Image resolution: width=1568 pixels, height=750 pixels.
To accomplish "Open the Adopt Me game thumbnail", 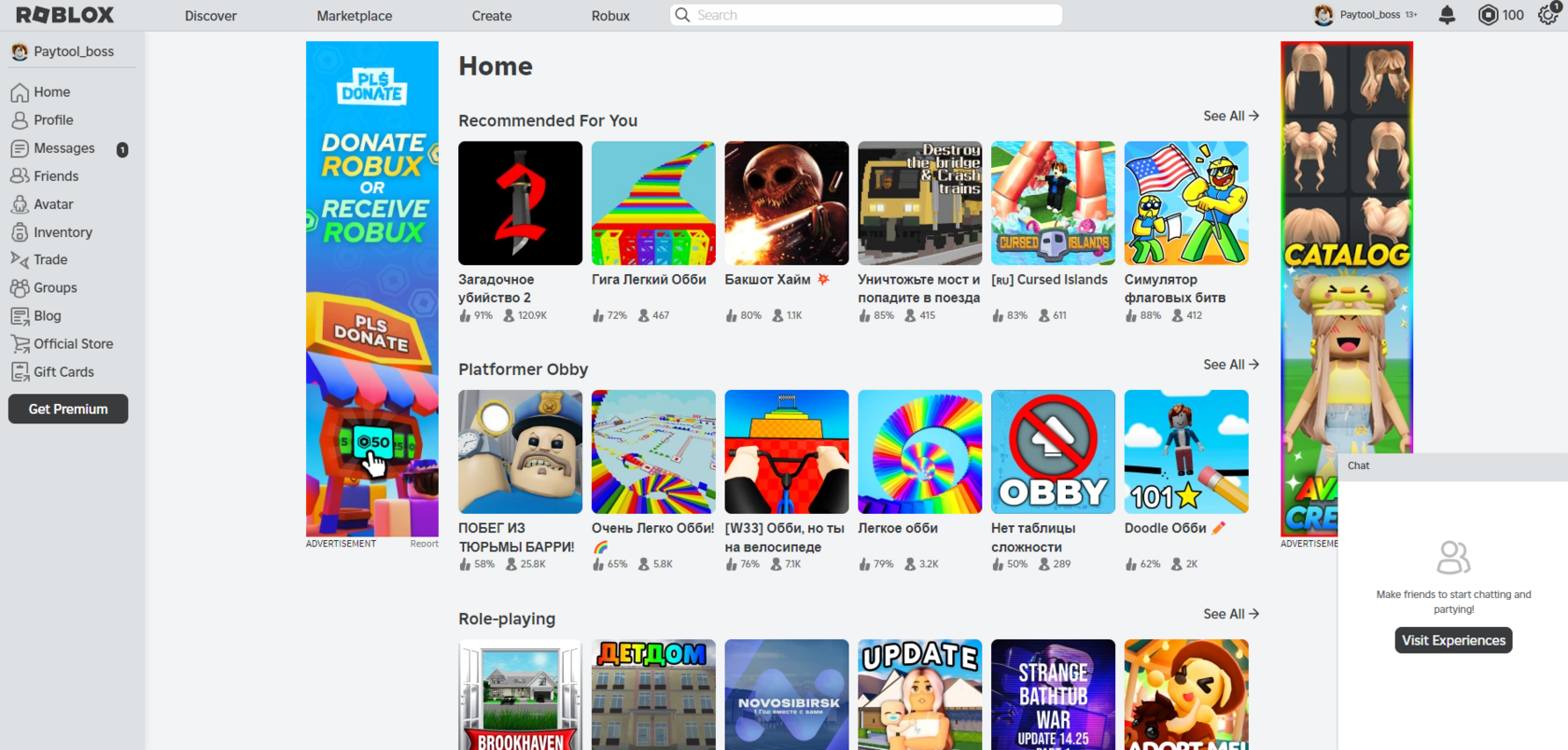I will click(1186, 695).
